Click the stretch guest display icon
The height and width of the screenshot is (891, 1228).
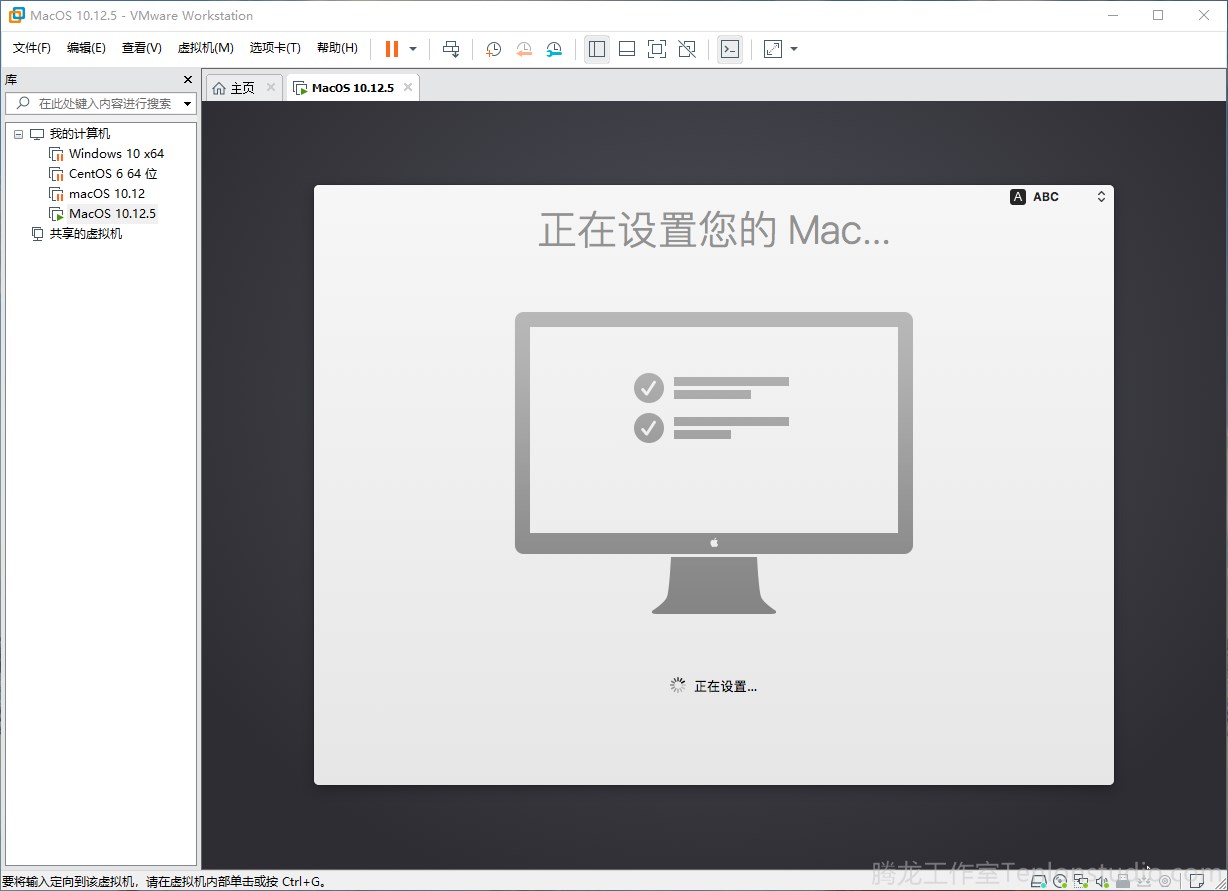[x=773, y=49]
